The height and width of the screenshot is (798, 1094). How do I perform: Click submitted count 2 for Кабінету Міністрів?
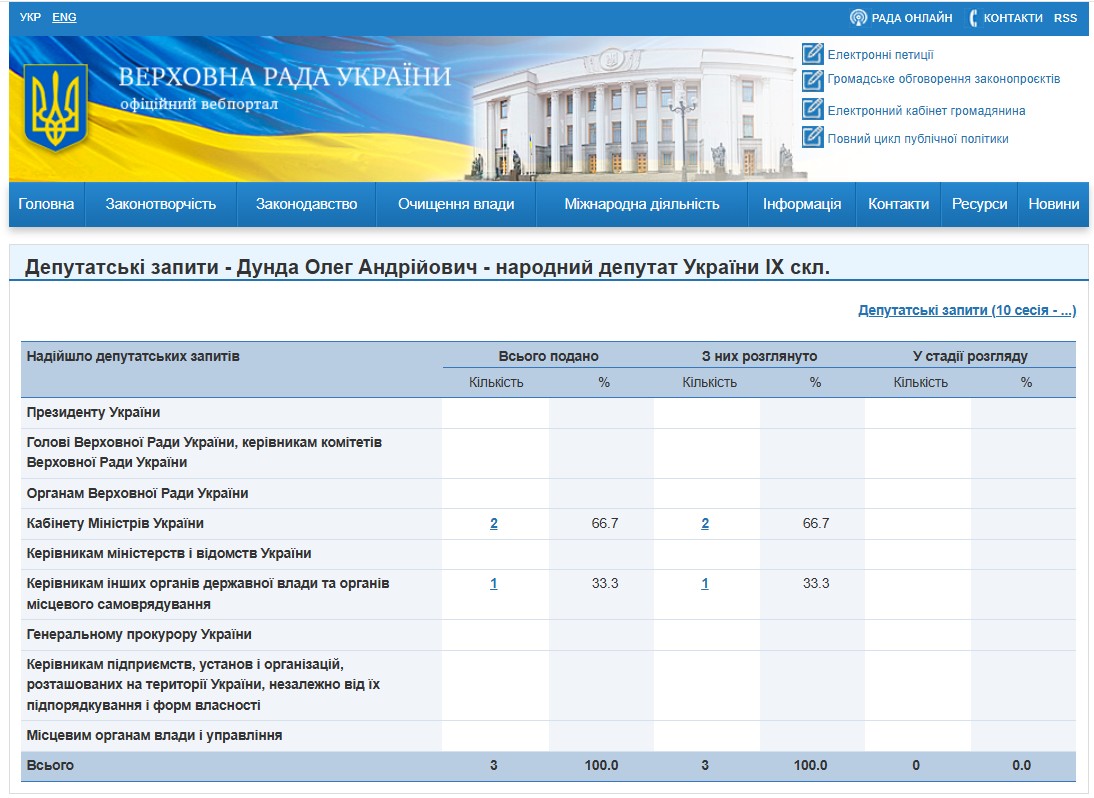493,523
